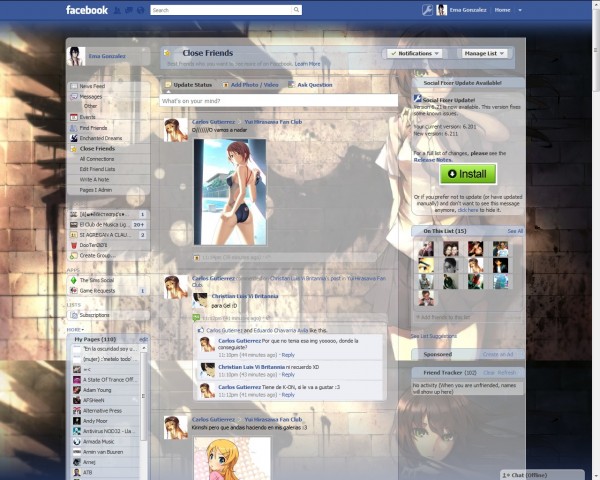600x480 pixels.
Task: Open Other messages folder
Action: [x=90, y=106]
